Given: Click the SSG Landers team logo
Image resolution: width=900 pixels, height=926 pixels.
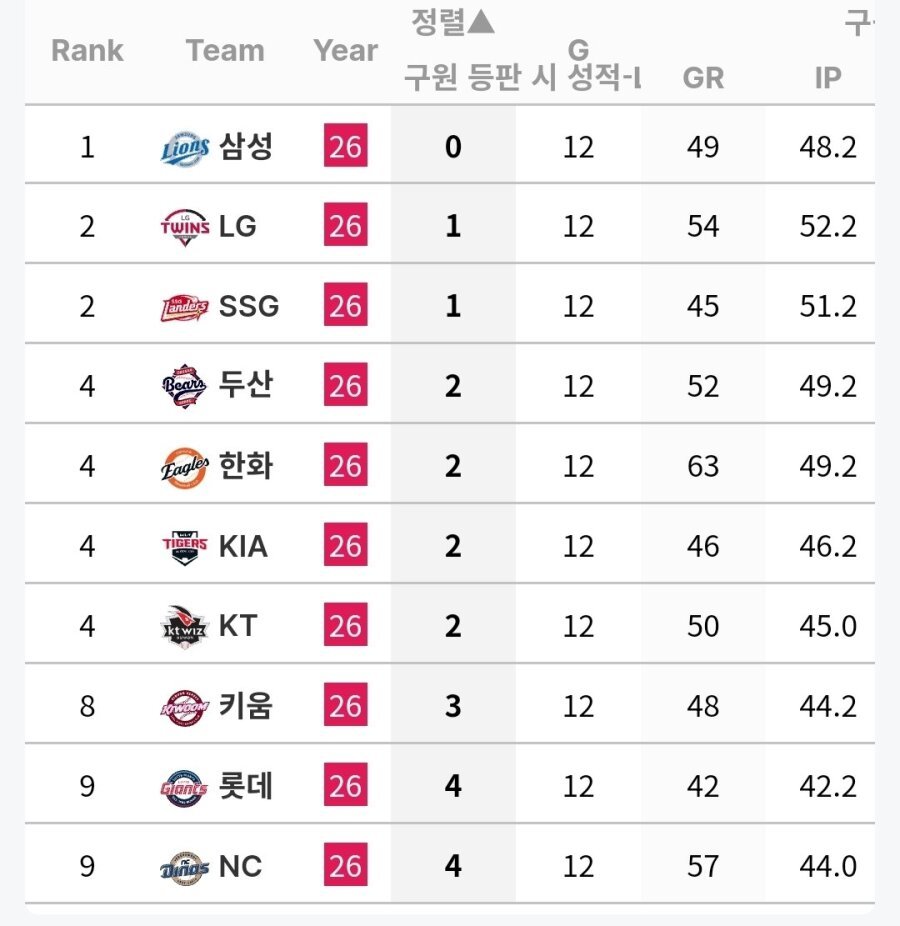Looking at the screenshot, I should pyautogui.click(x=185, y=307).
